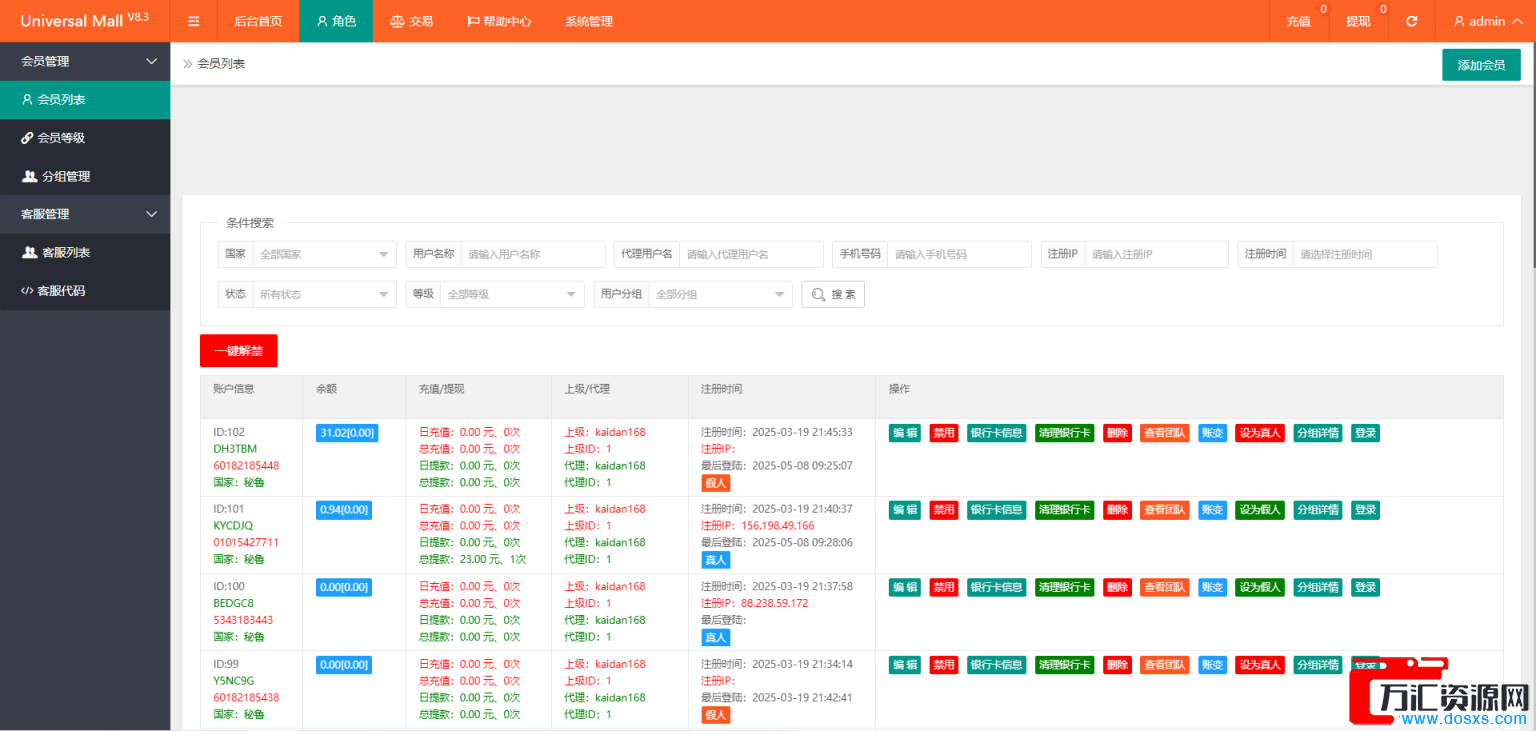The image size is (1536, 731).
Task: Click 设为真人 for user Y5NC9G
Action: 1260,665
